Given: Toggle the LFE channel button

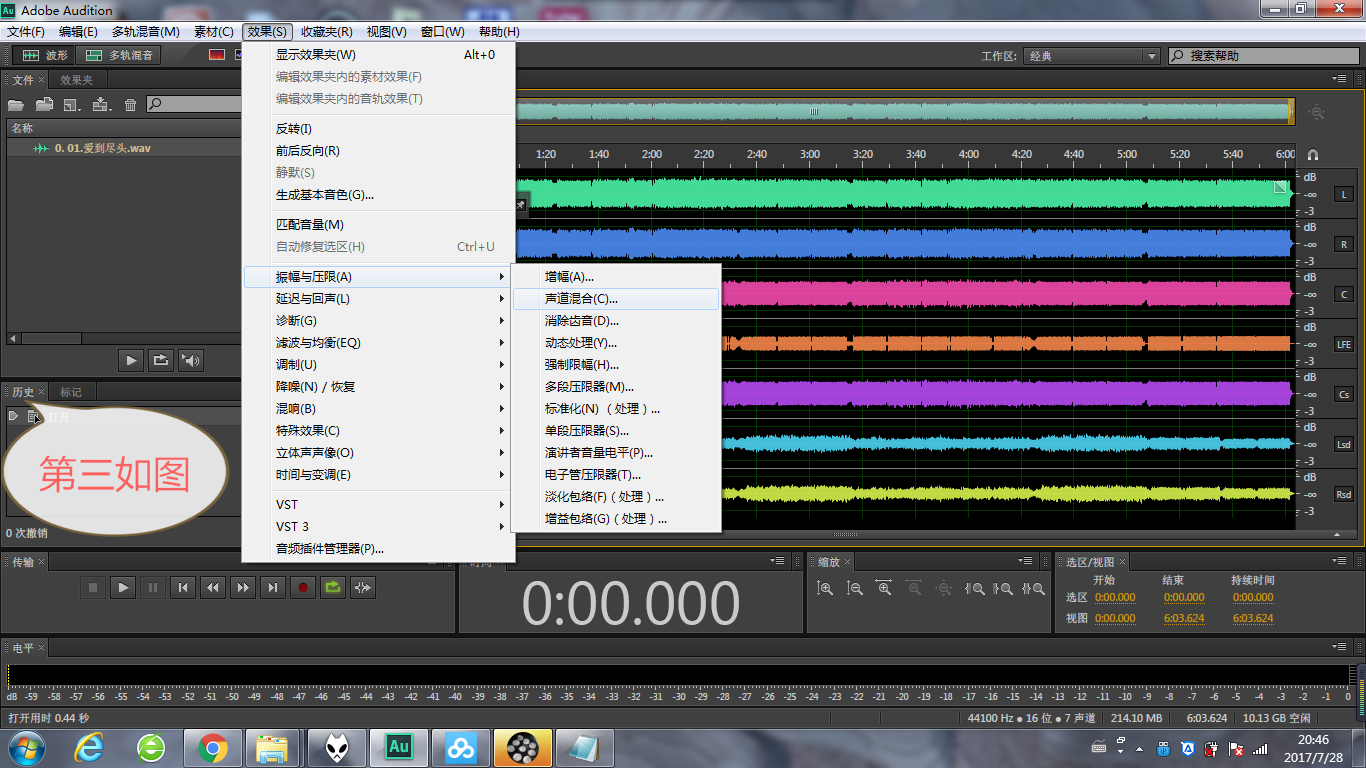Looking at the screenshot, I should click(x=1344, y=344).
